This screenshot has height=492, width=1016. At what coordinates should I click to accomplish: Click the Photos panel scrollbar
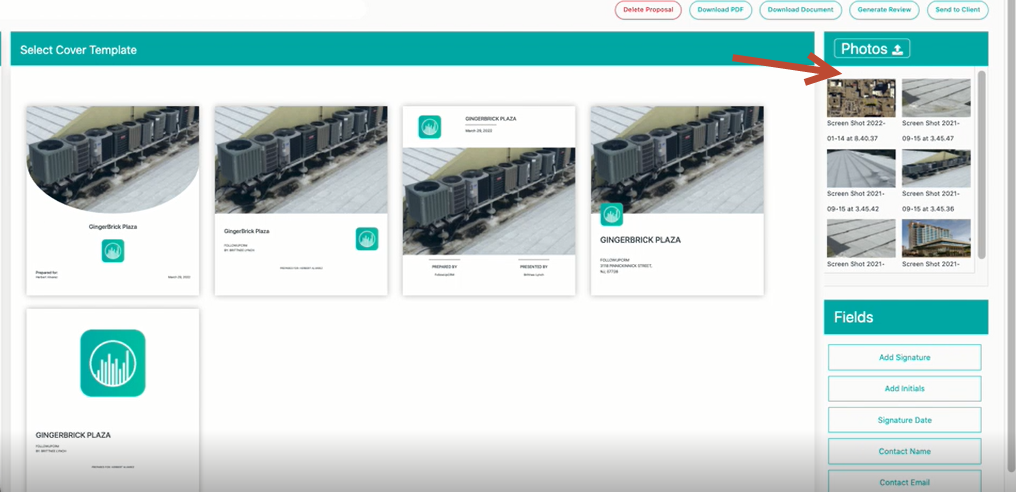(981, 165)
